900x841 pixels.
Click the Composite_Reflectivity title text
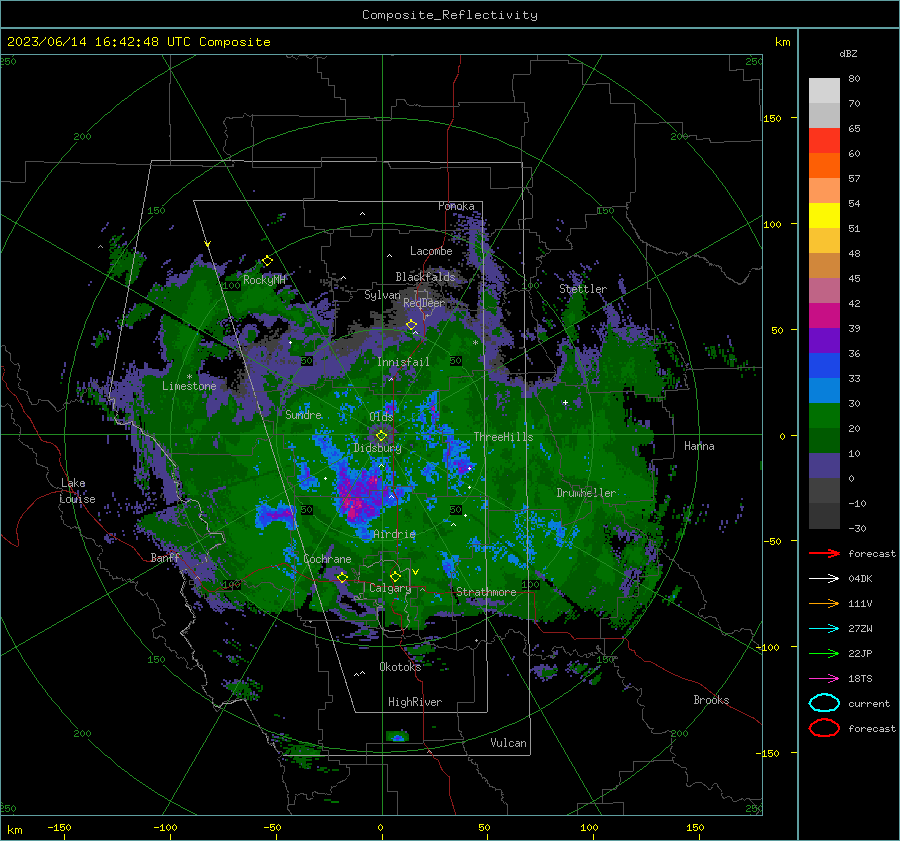click(450, 15)
